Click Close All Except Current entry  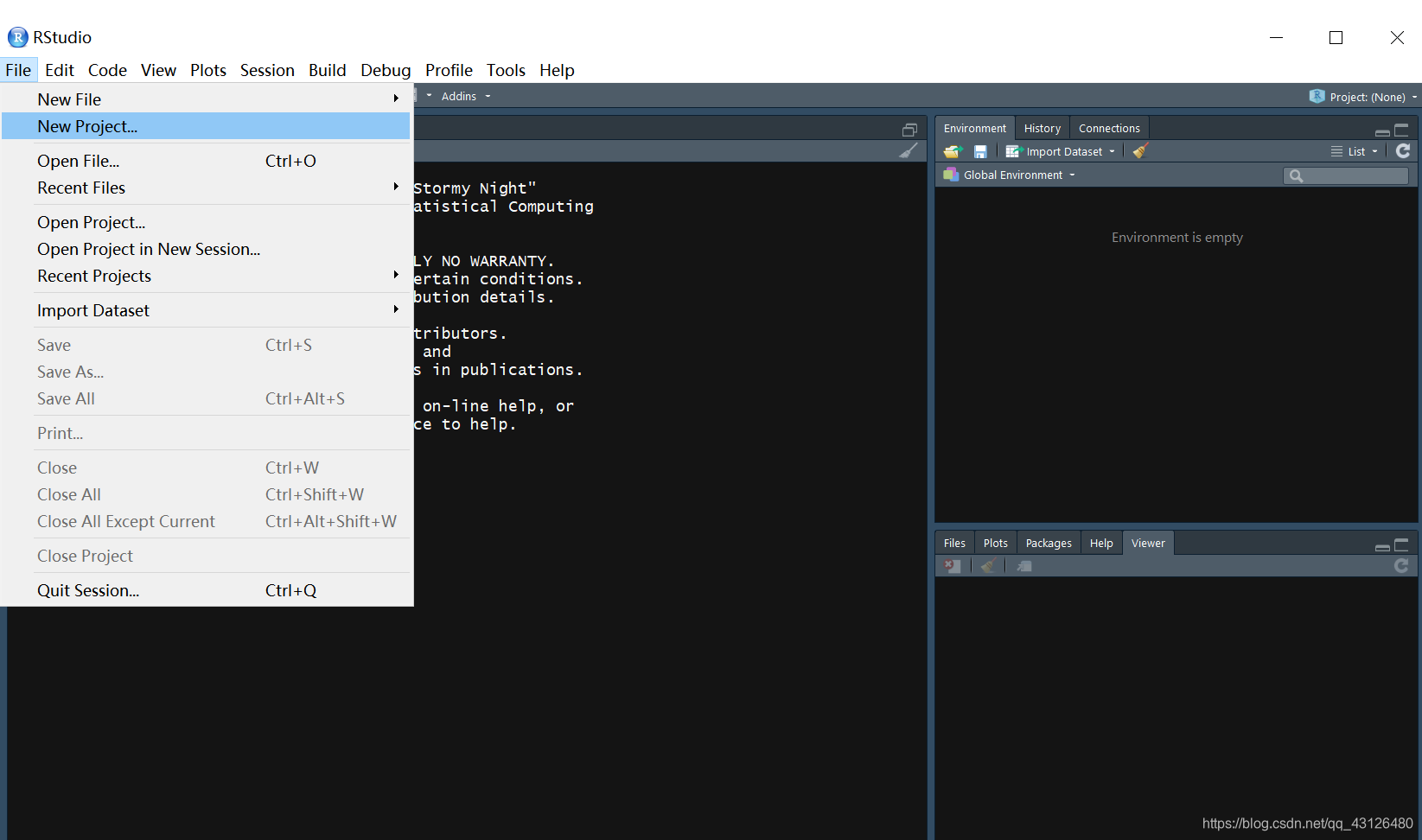tap(206, 521)
